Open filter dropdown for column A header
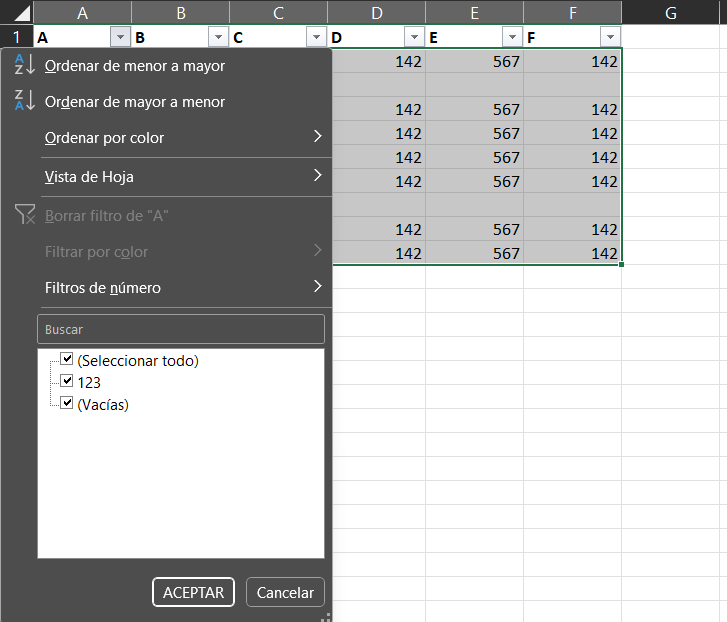Viewport: 727px width, 622px height. [120, 37]
